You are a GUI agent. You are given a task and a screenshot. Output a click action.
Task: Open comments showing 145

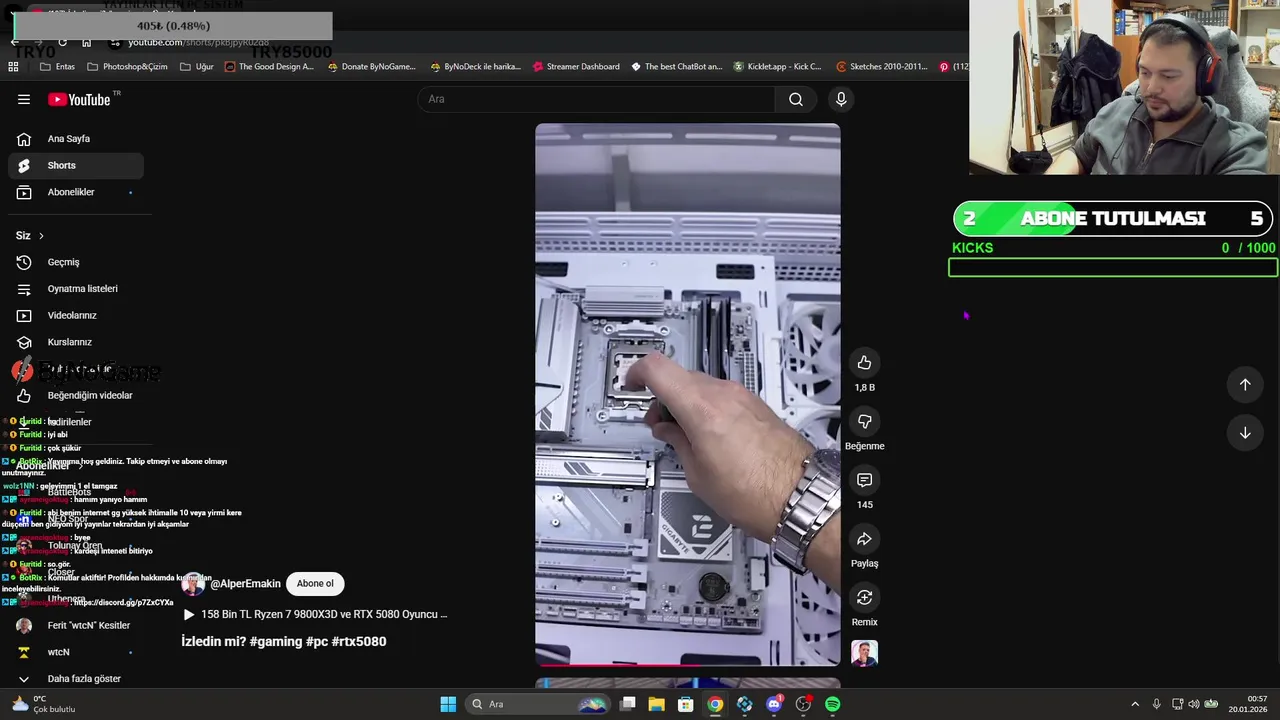click(x=864, y=480)
